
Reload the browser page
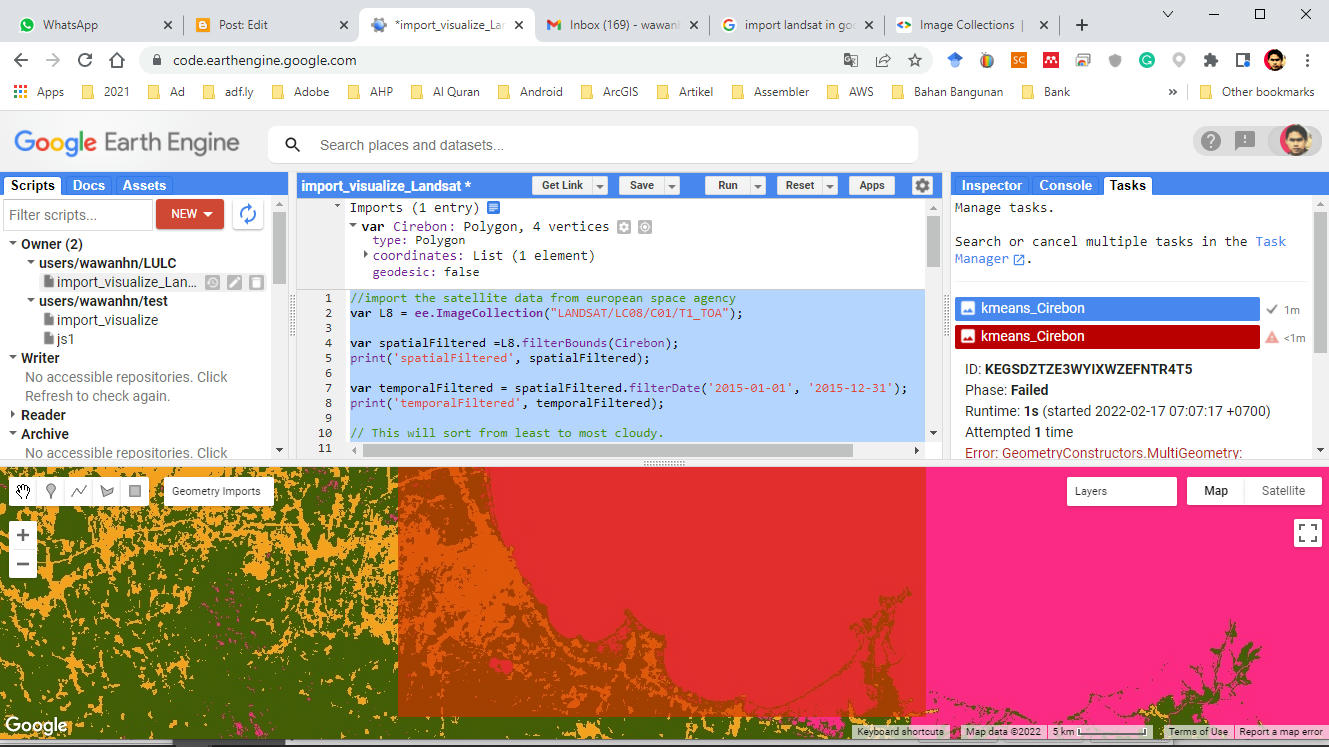(85, 60)
